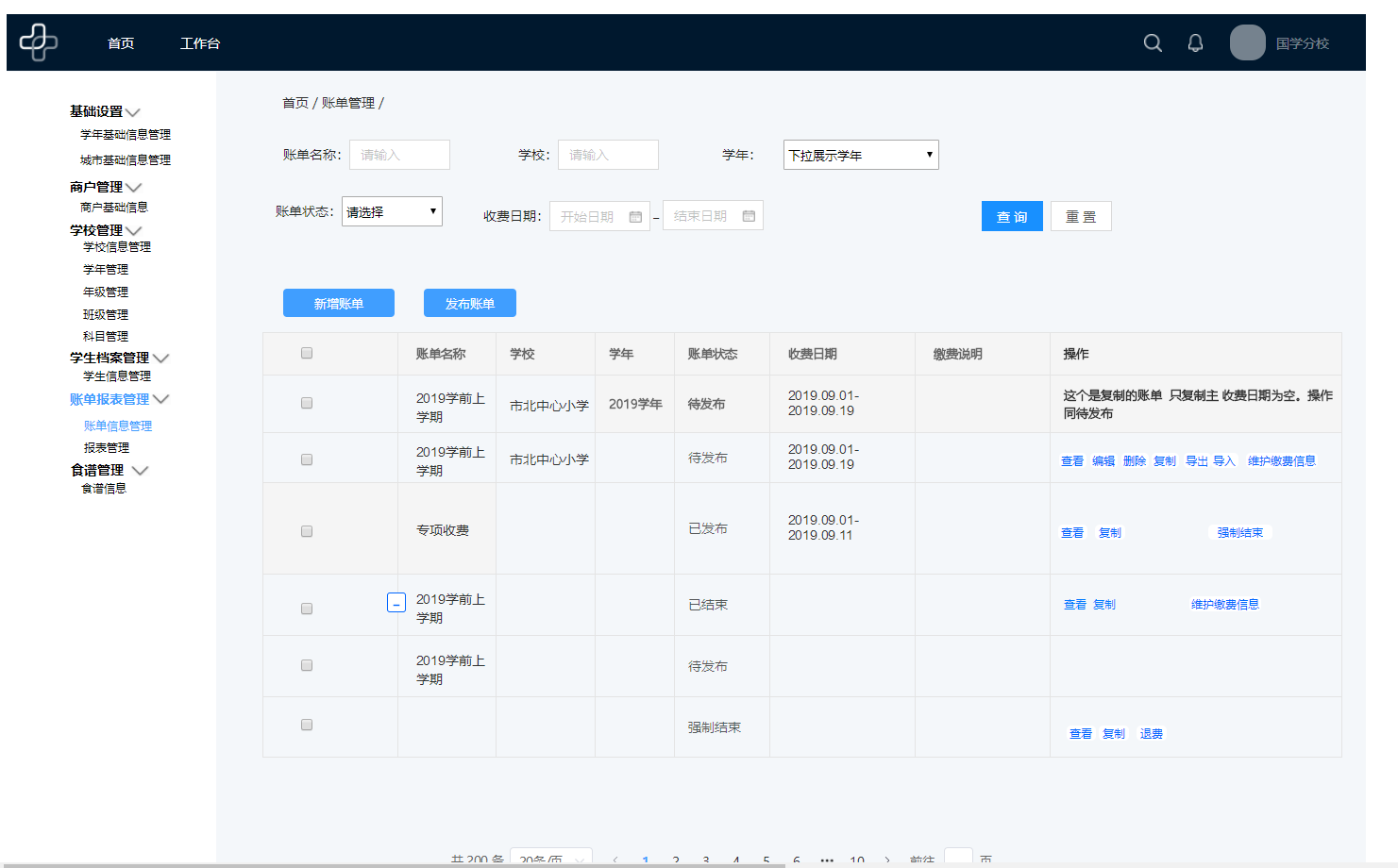
Task: Check the 专项收费 row checkbox
Action: [x=307, y=531]
